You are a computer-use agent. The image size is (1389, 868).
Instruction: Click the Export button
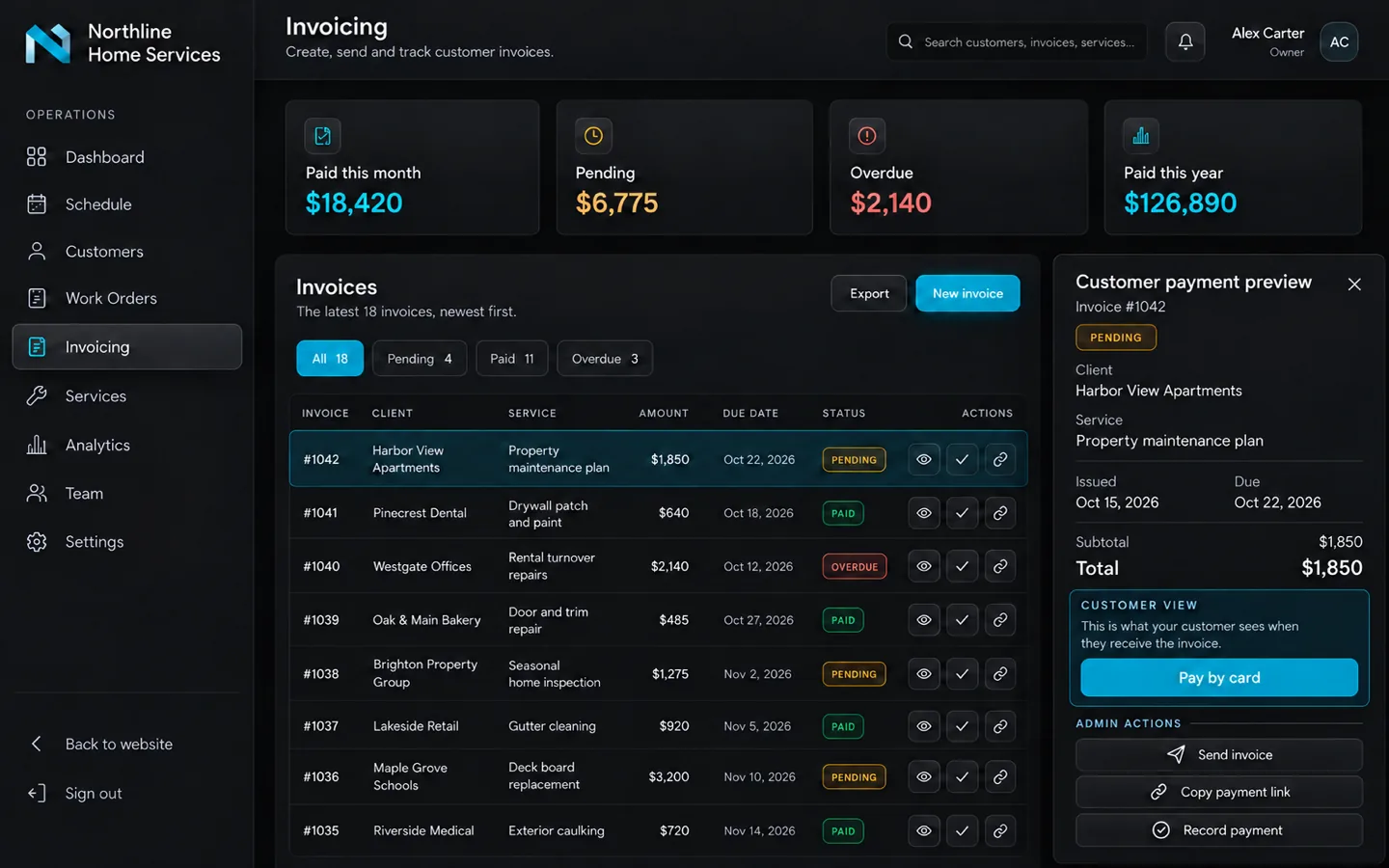(x=869, y=293)
